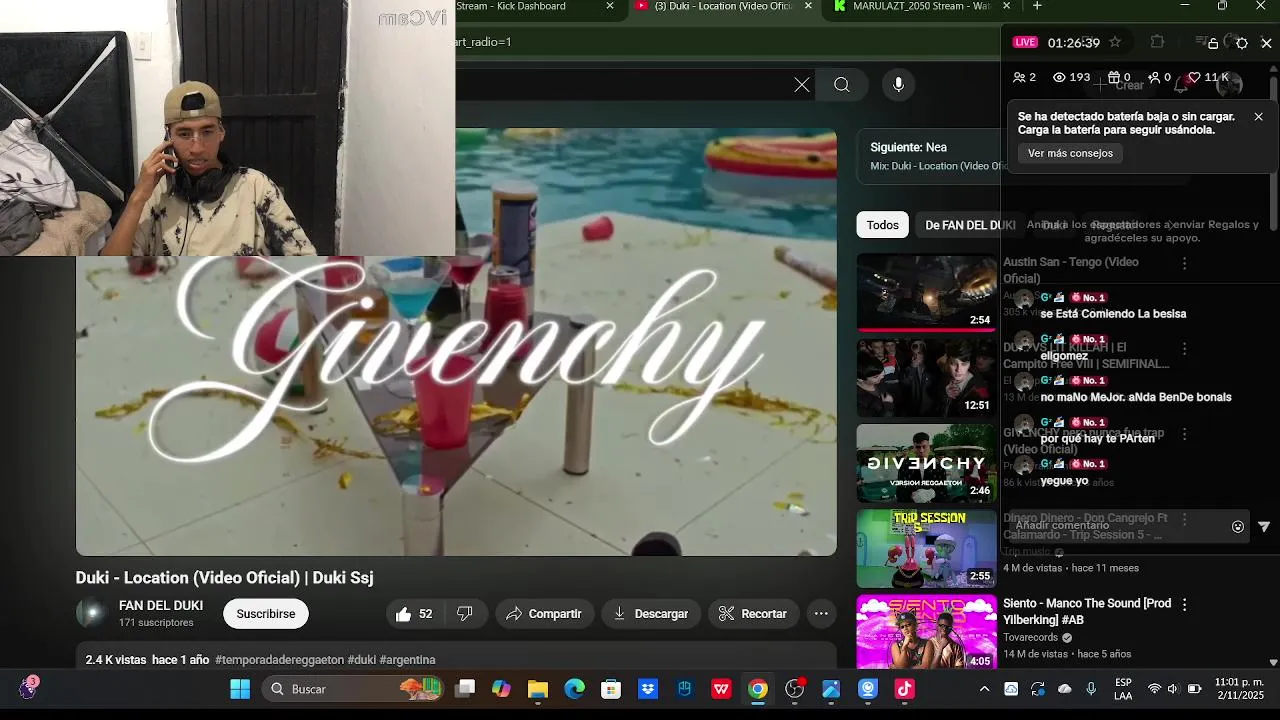Activate YouTube voice search microphone
This screenshot has height=720, width=1280.
pos(898,85)
